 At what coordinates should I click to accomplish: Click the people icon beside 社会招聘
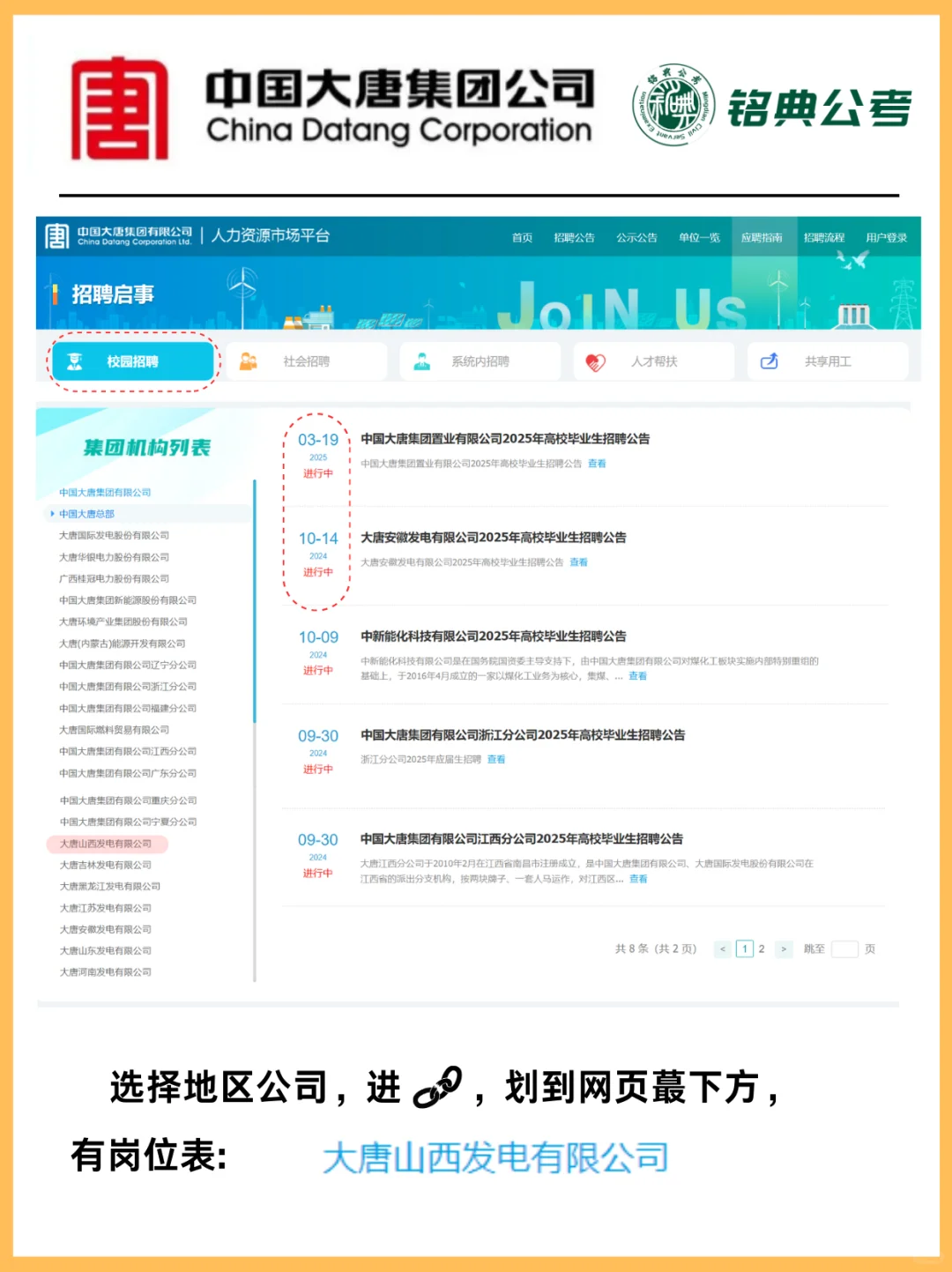tap(249, 361)
